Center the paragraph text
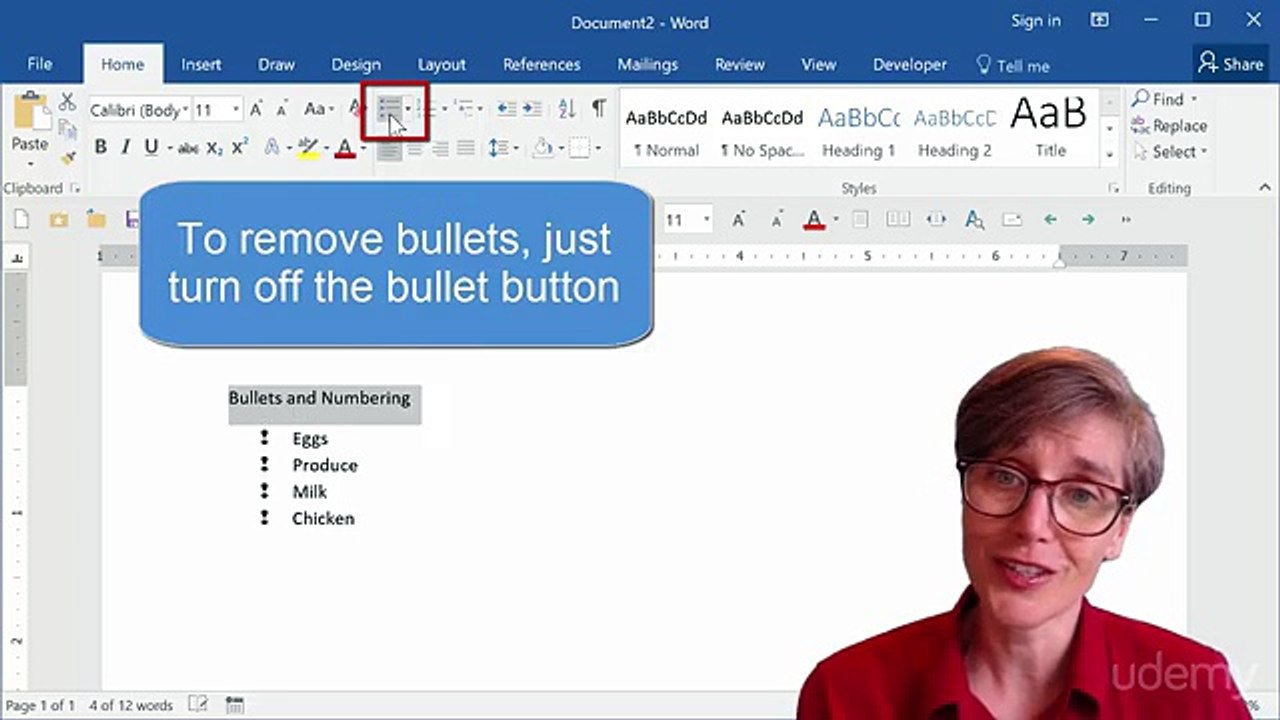Screen dimensions: 1280x720 tap(414, 148)
